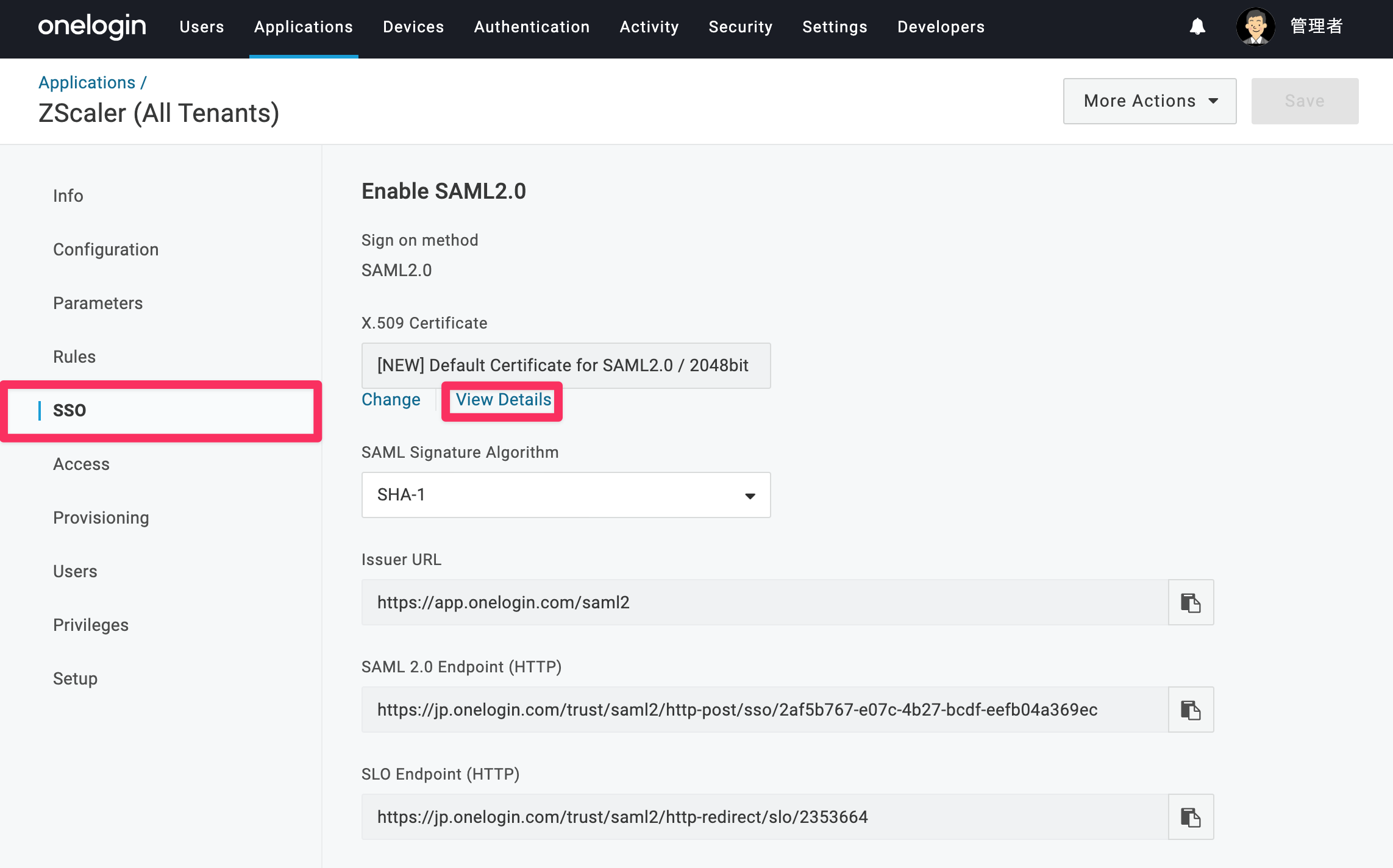1393x868 pixels.
Task: Go to the Users sidebar tab
Action: (x=75, y=571)
